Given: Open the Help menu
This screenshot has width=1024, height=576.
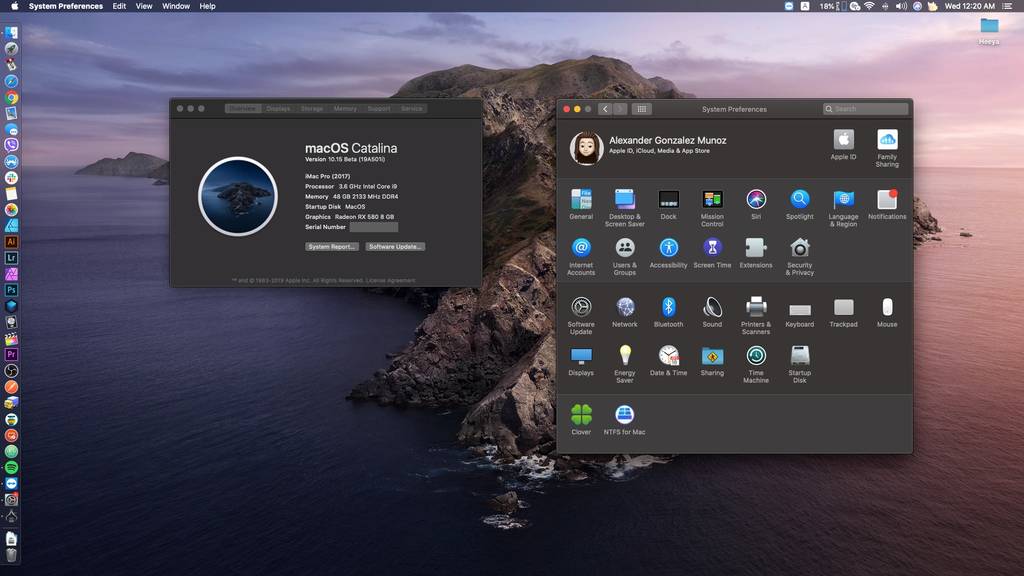Looking at the screenshot, I should (207, 6).
